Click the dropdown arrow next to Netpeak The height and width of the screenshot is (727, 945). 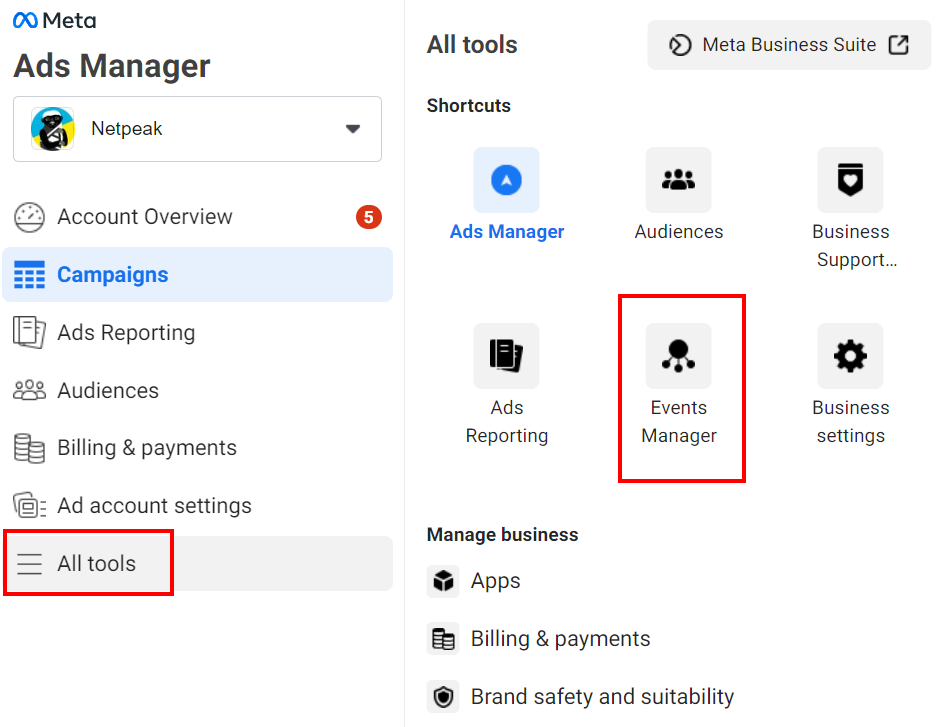[x=353, y=129]
